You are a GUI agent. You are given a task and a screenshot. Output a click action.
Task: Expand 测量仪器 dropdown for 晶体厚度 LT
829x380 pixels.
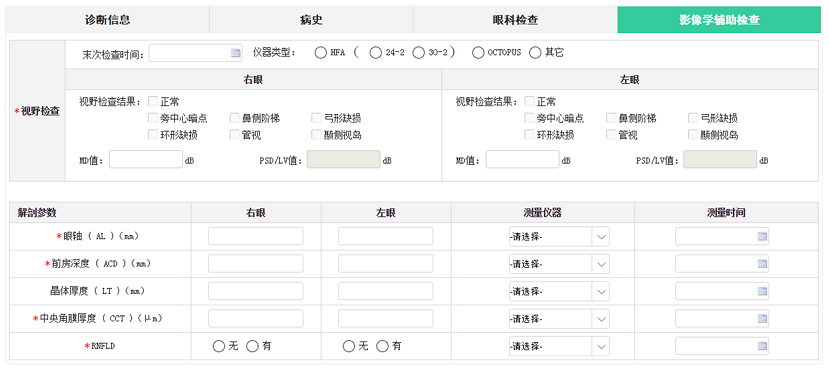(x=559, y=291)
